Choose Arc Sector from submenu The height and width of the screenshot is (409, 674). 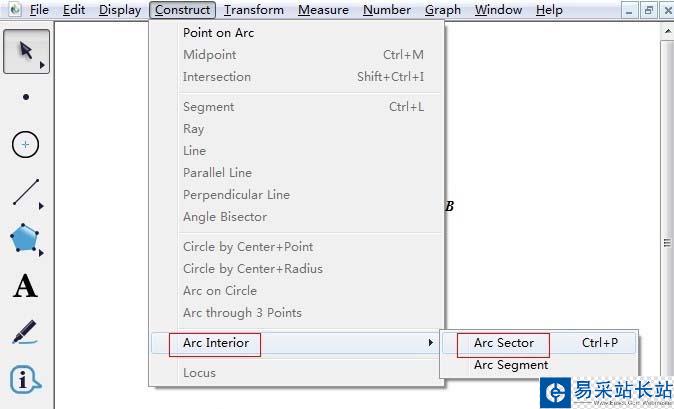coord(504,343)
